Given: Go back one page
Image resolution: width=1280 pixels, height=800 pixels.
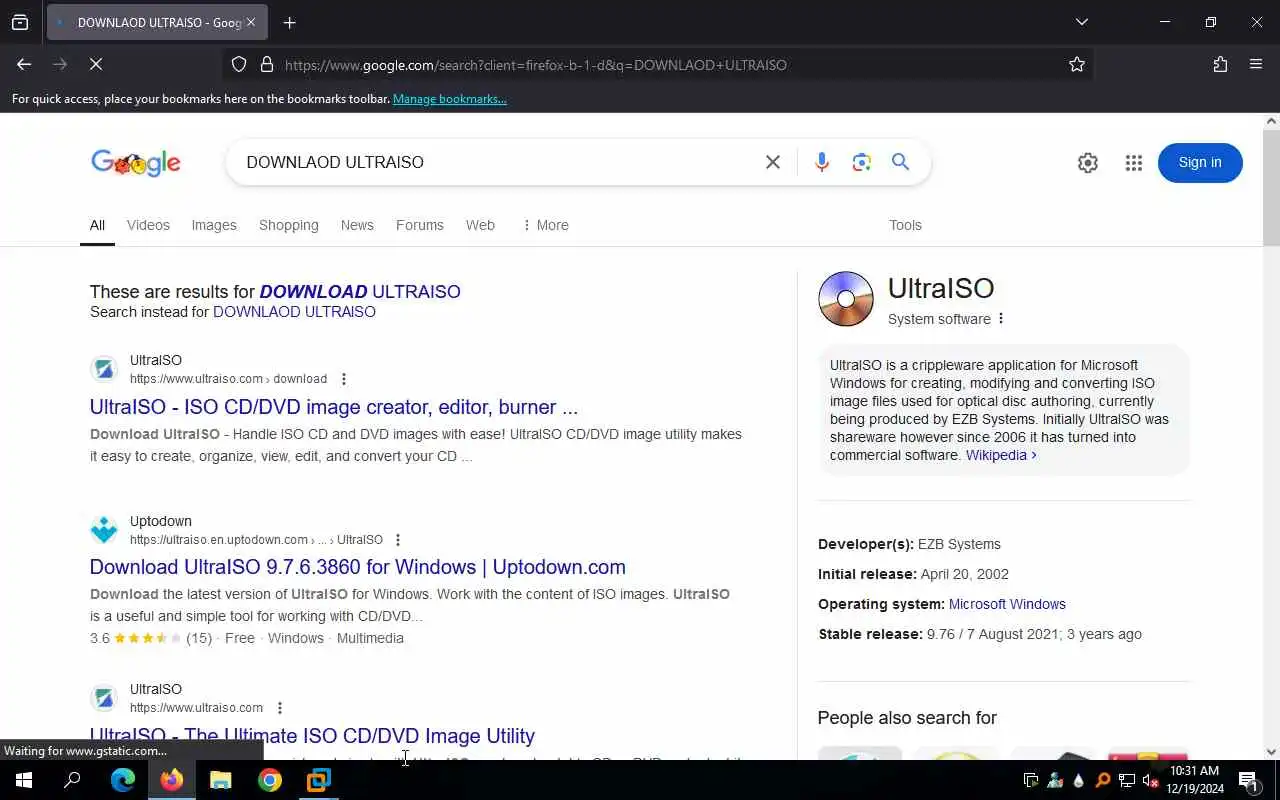Looking at the screenshot, I should [x=24, y=64].
